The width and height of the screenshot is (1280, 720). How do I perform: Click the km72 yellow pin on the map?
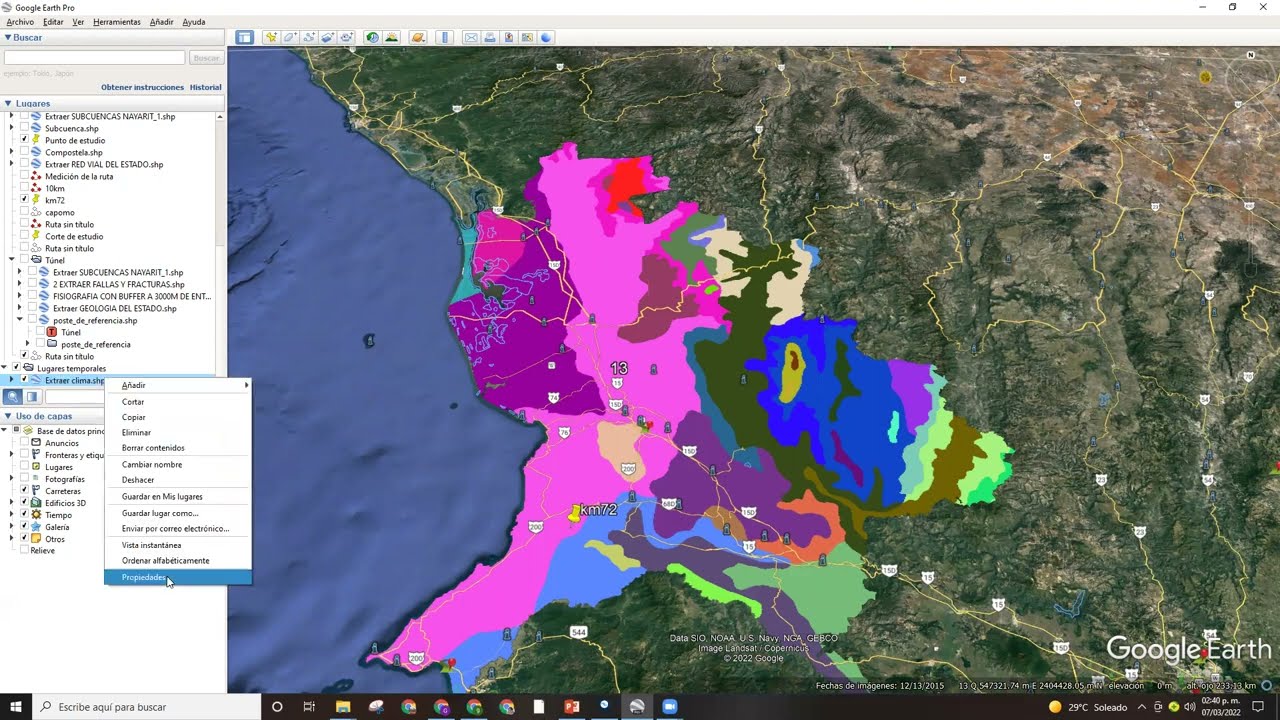coord(575,513)
